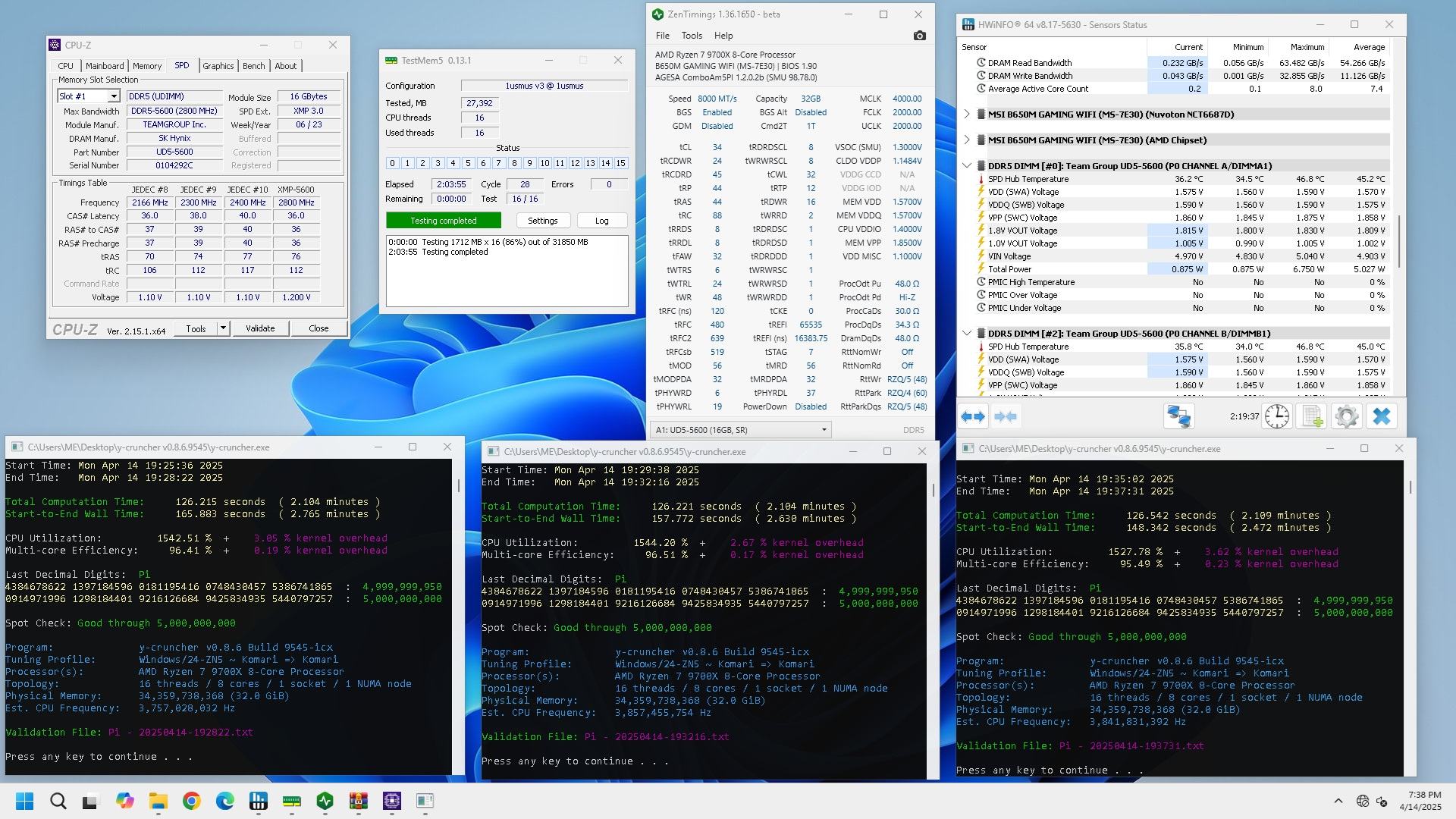Expand the Nuvoton NCT6687D sensor group
1456x819 pixels.
(x=967, y=115)
